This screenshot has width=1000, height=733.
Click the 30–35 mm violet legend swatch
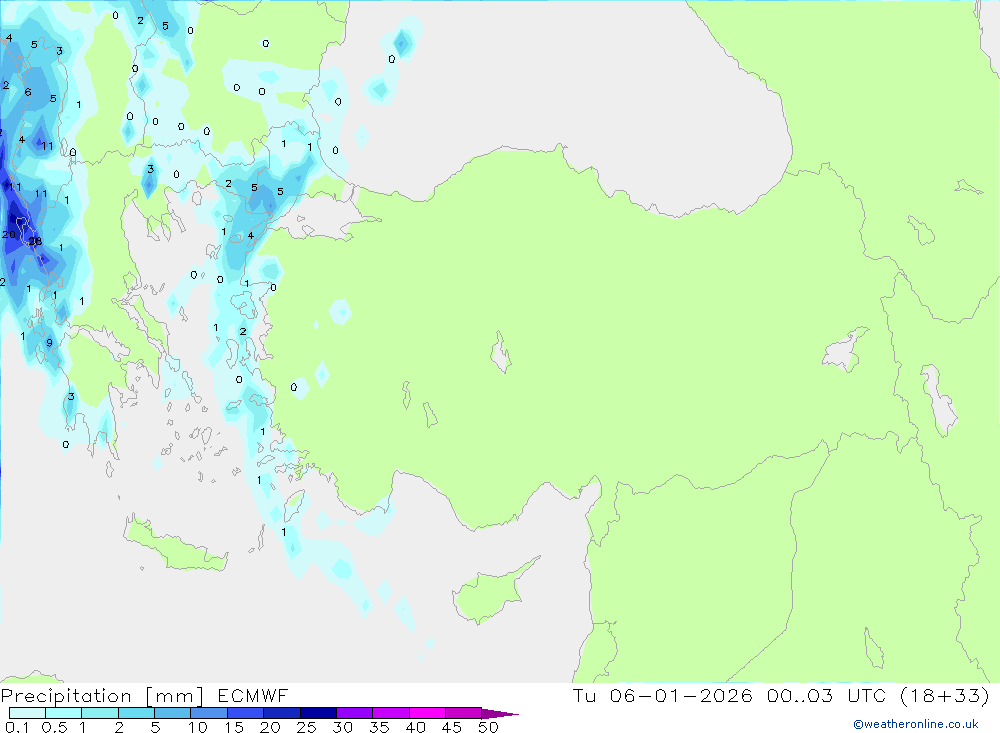click(x=355, y=713)
